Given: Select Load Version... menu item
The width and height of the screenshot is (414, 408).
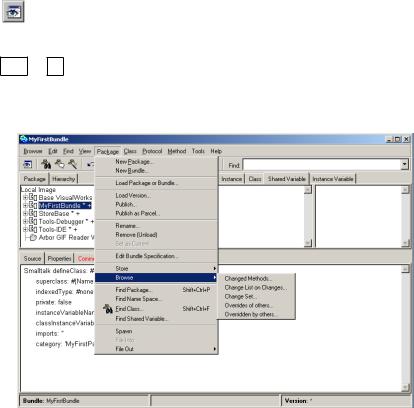Looking at the screenshot, I should (x=156, y=195).
